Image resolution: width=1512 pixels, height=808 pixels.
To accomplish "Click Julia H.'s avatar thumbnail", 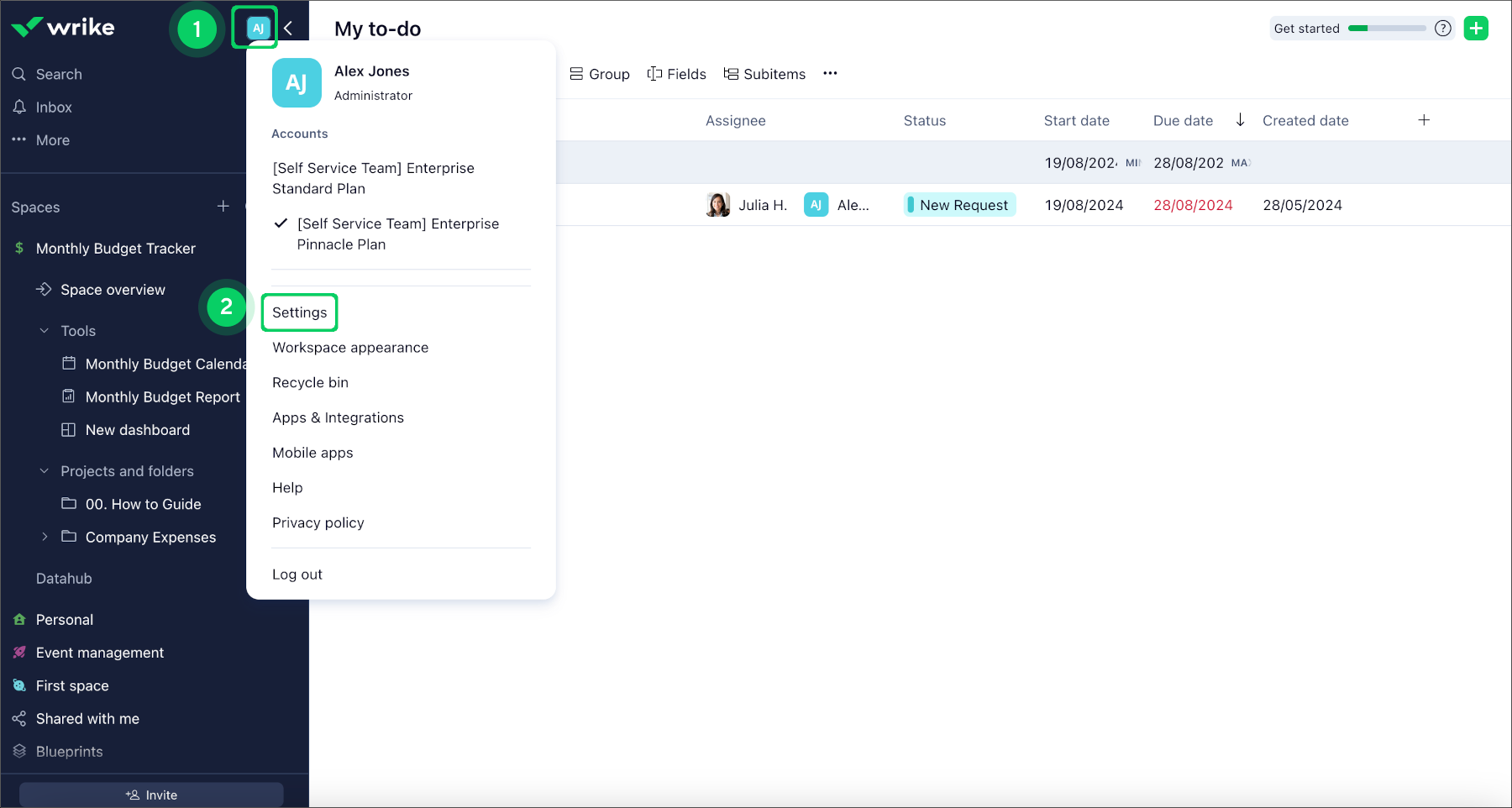I will coord(717,204).
